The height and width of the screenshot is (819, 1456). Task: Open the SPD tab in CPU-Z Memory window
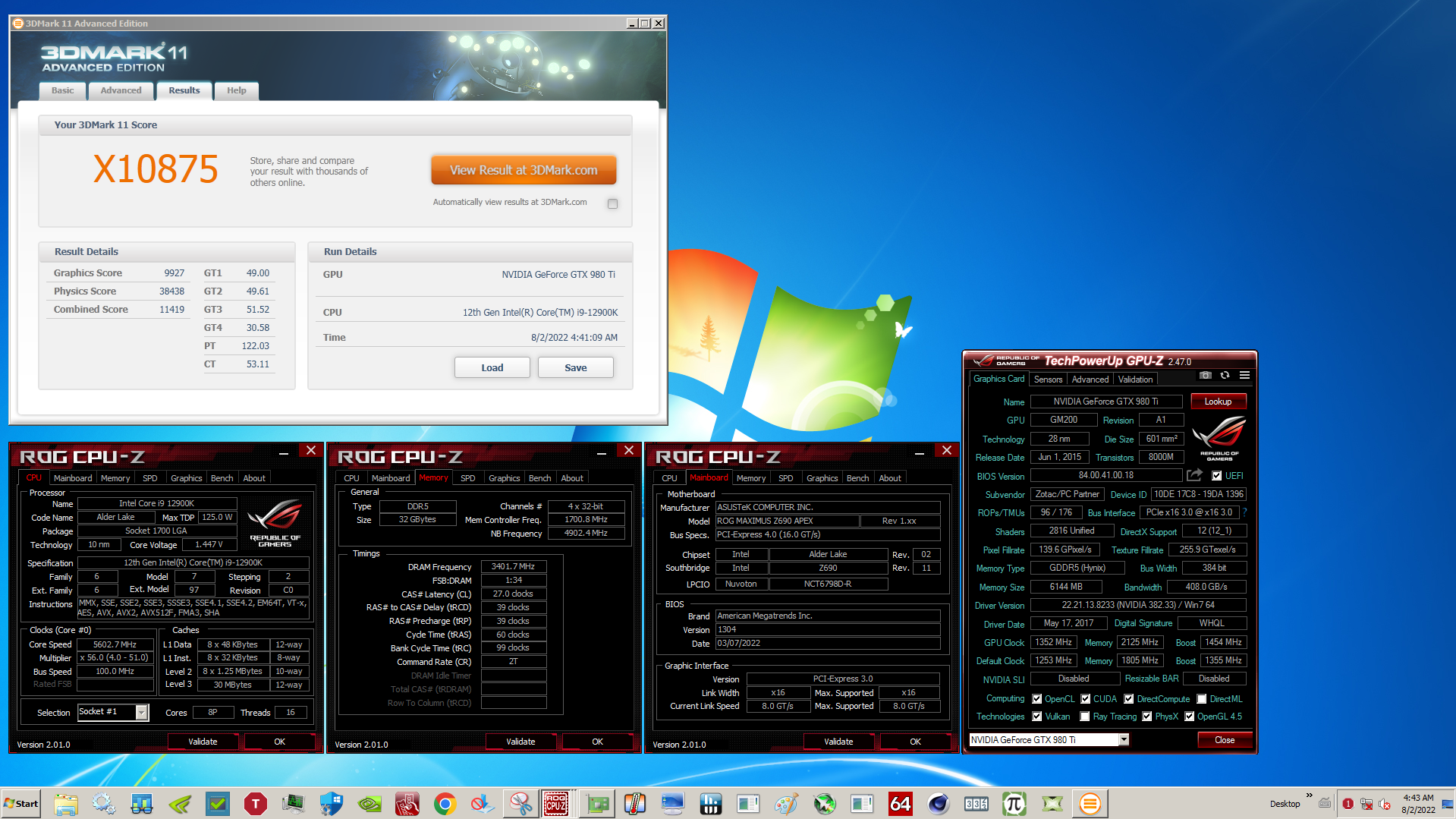468,478
